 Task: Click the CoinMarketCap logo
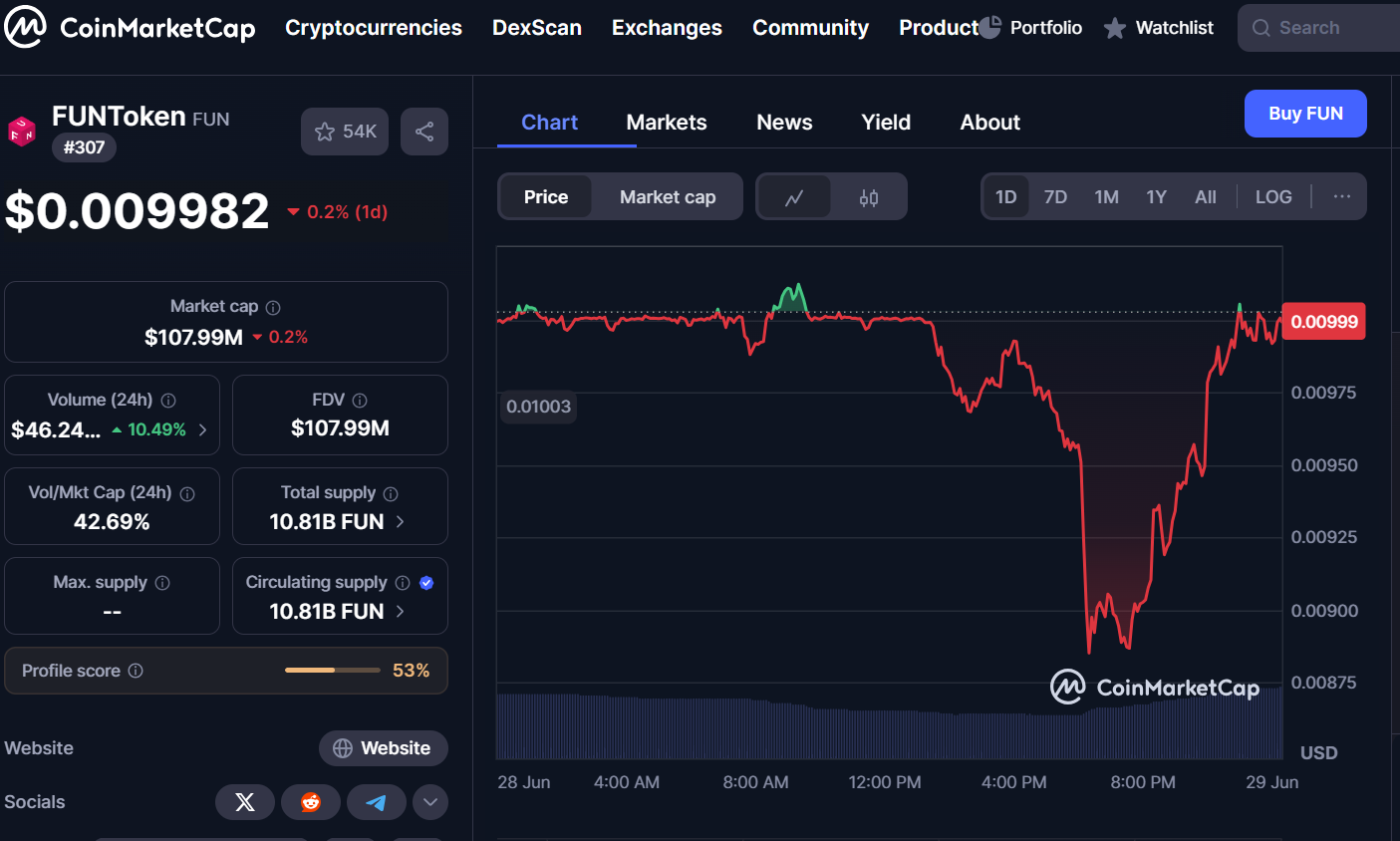pyautogui.click(x=131, y=28)
